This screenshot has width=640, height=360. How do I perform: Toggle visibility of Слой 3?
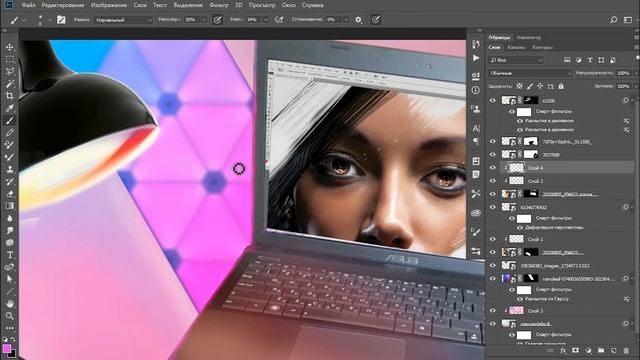[493, 311]
